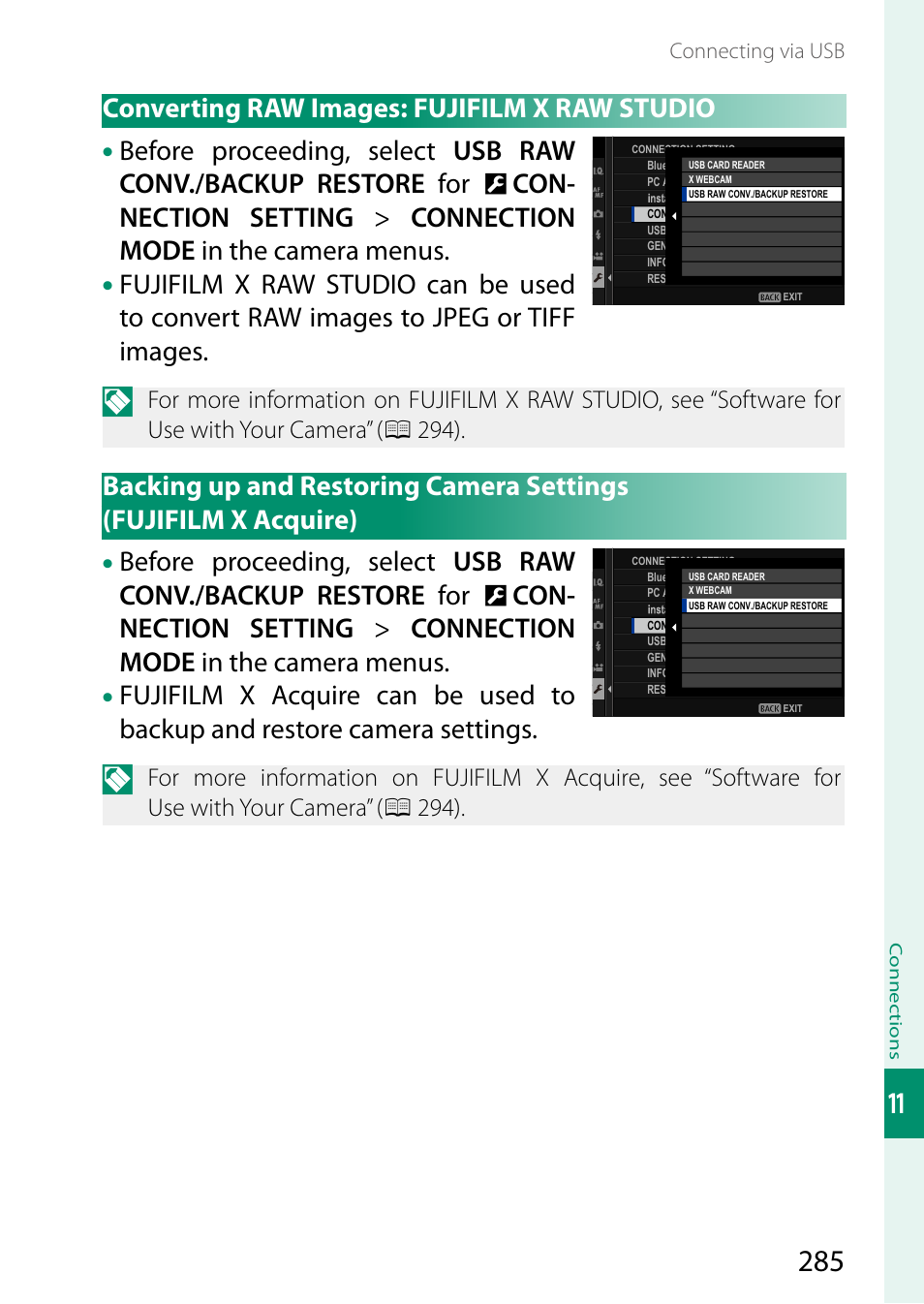This screenshot has width=924, height=1304.
Task: Click EXIT label in X Acquire screenshot
Action: tap(793, 709)
